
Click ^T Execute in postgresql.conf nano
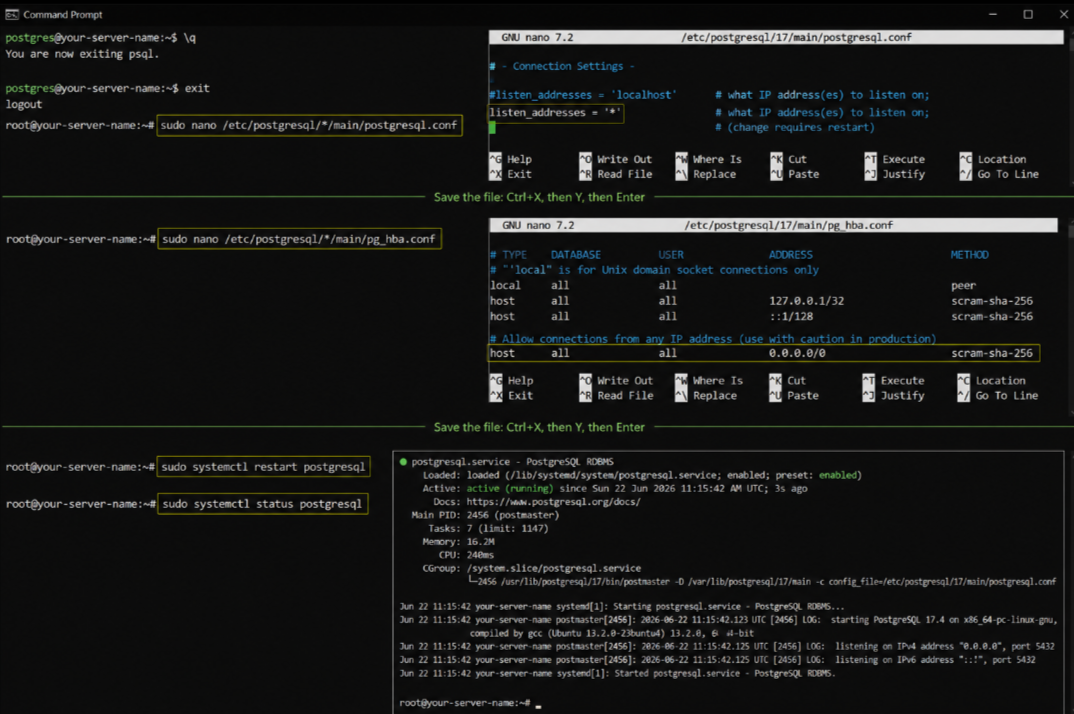(x=895, y=159)
